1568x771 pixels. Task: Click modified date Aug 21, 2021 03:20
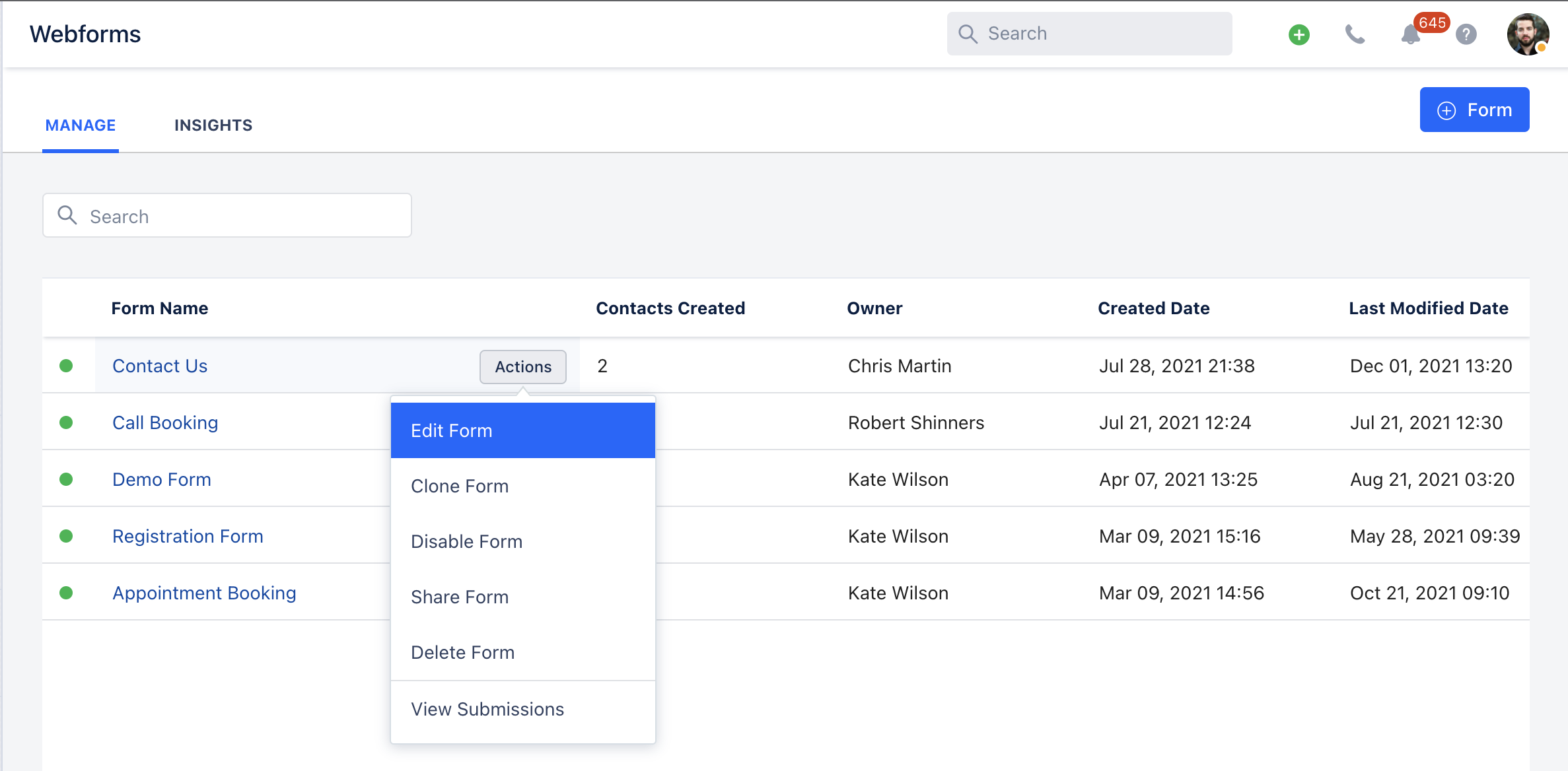tap(1432, 479)
